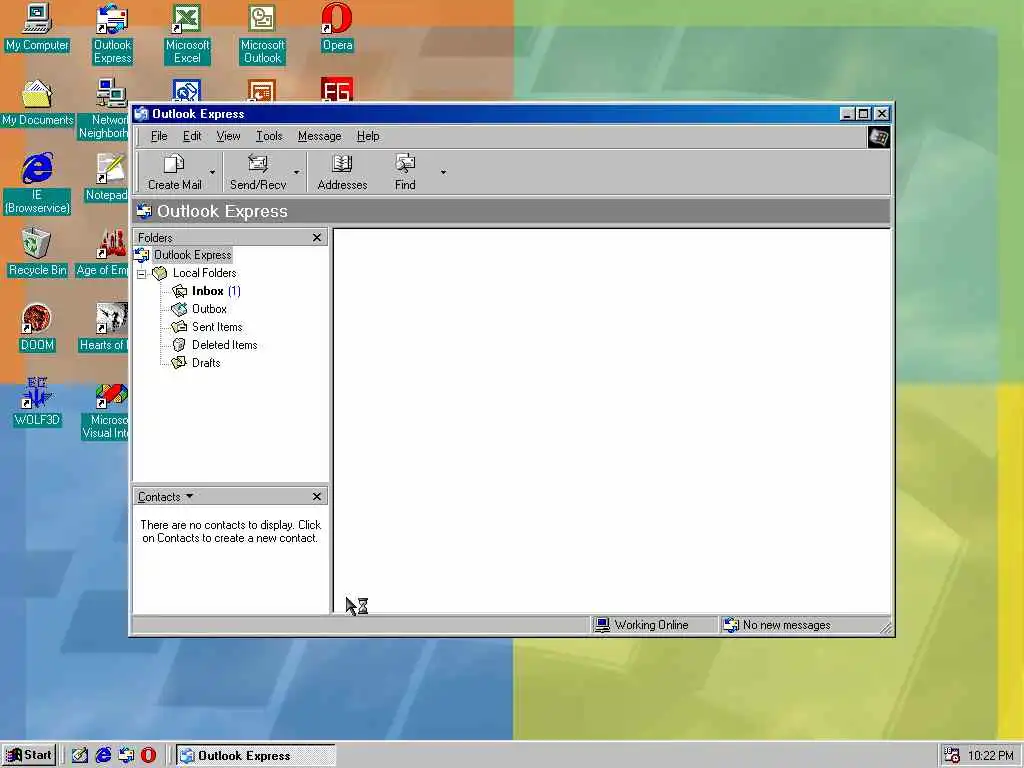The width and height of the screenshot is (1024, 768).
Task: Open the Edit menu
Action: point(192,136)
